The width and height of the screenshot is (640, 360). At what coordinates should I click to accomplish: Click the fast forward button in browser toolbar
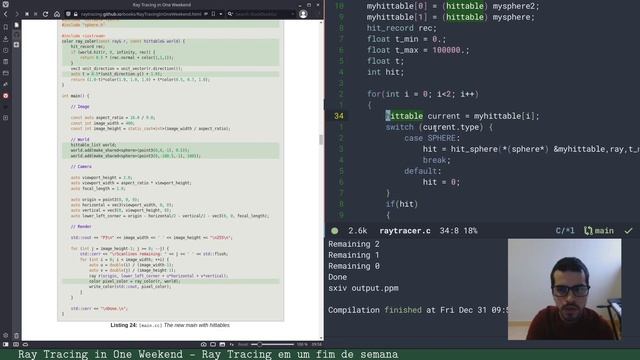click(x=36, y=14)
